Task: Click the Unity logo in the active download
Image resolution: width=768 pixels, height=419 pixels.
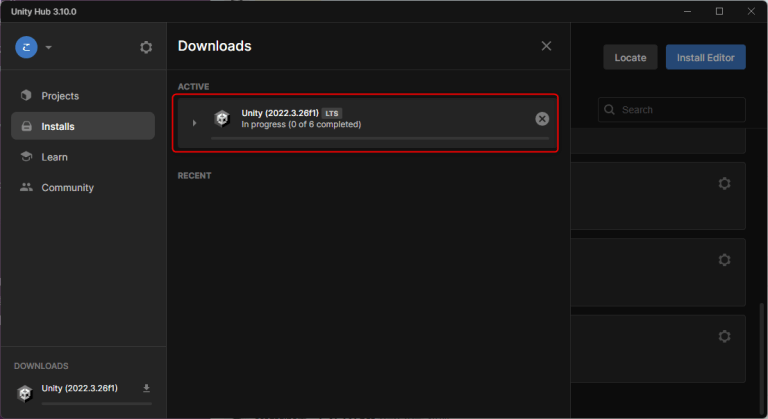Action: click(222, 119)
